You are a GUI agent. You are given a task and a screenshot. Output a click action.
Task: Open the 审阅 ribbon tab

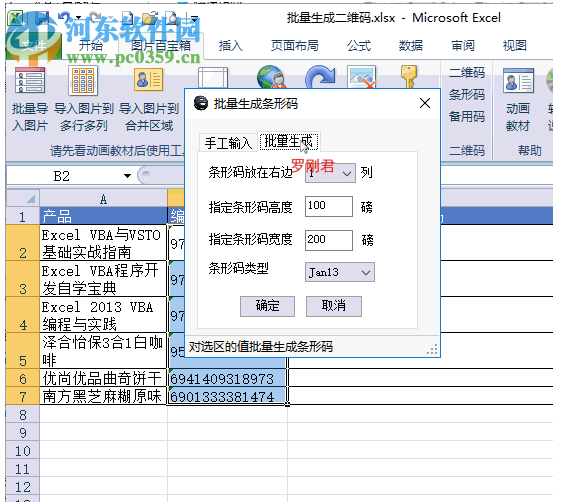click(463, 46)
